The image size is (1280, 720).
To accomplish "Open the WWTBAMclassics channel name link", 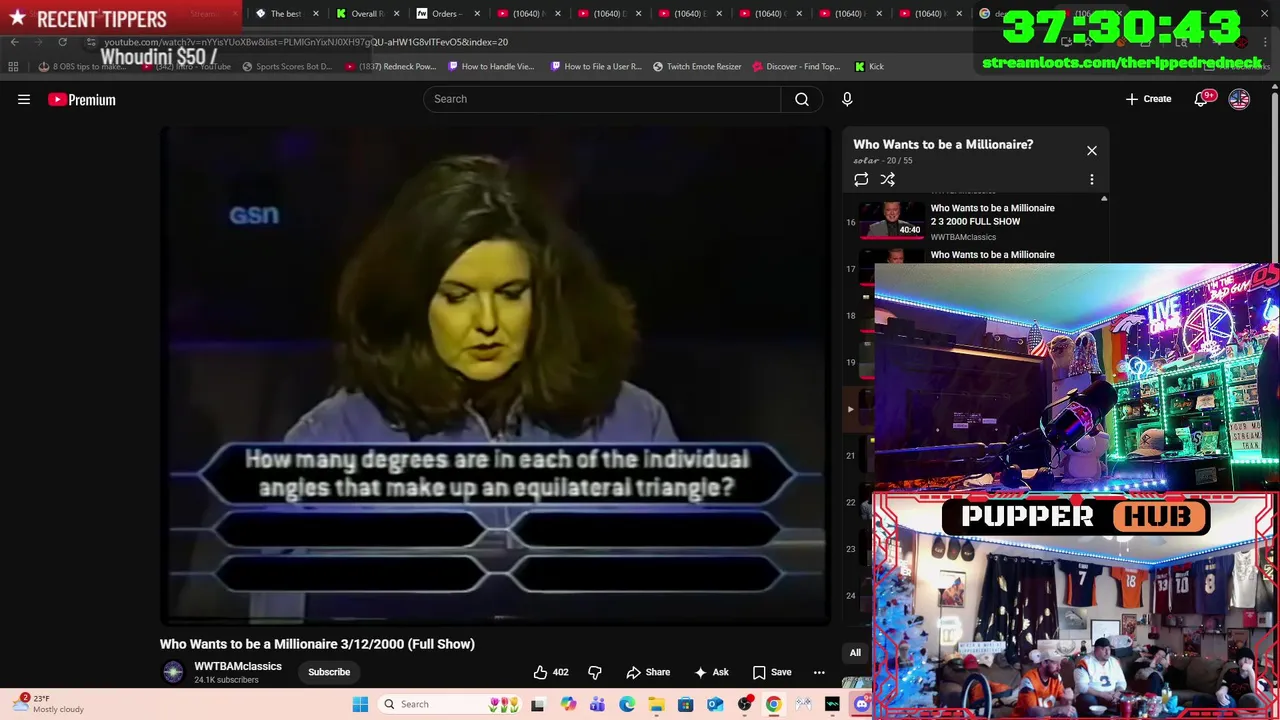I will tap(238, 666).
